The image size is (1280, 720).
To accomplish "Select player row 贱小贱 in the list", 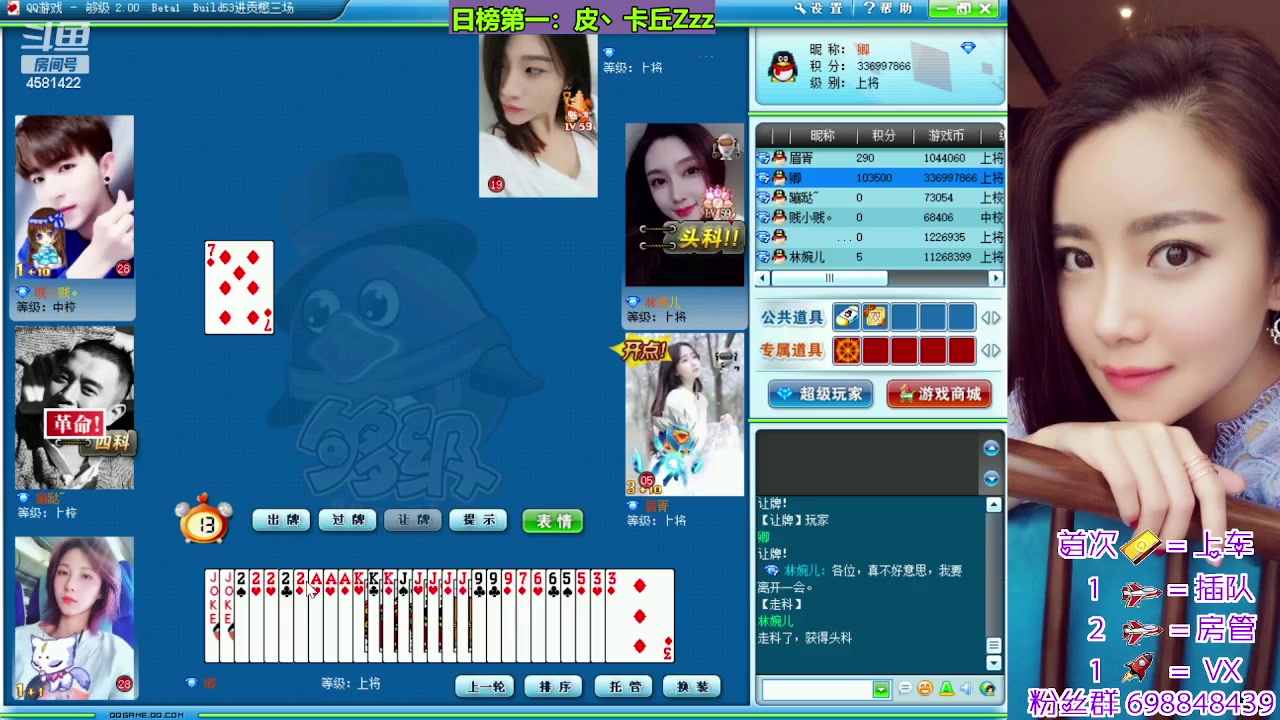I will click(x=879, y=217).
